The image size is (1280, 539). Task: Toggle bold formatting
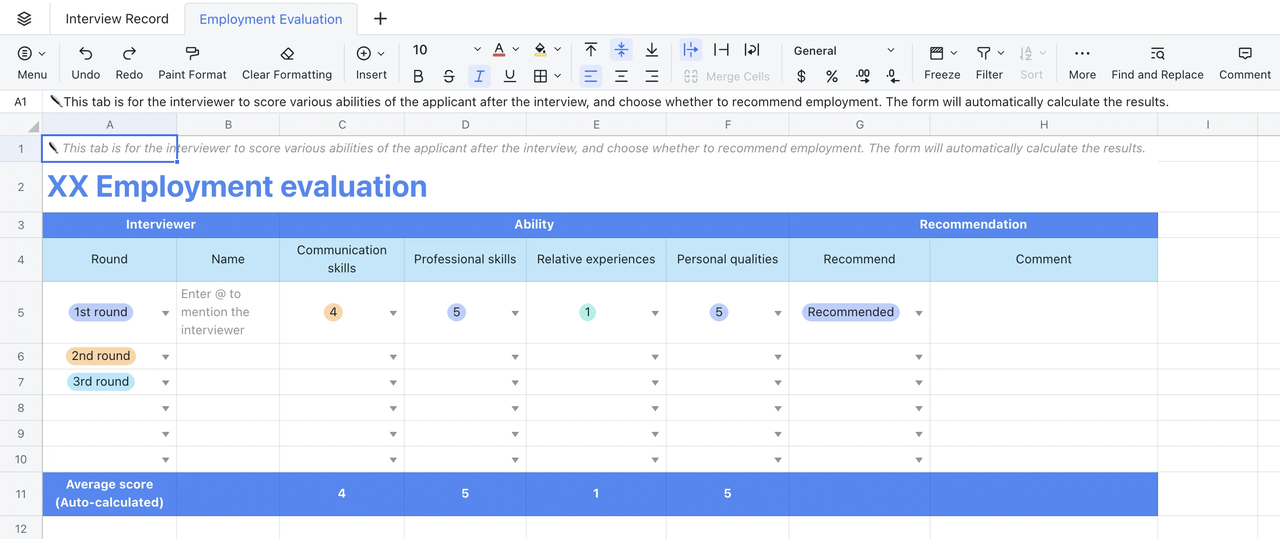[x=418, y=76]
